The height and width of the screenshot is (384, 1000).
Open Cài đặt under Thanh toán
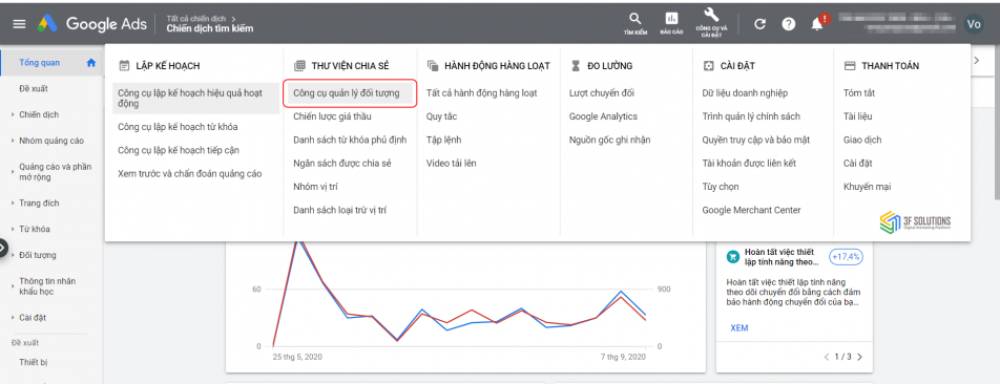(858, 163)
